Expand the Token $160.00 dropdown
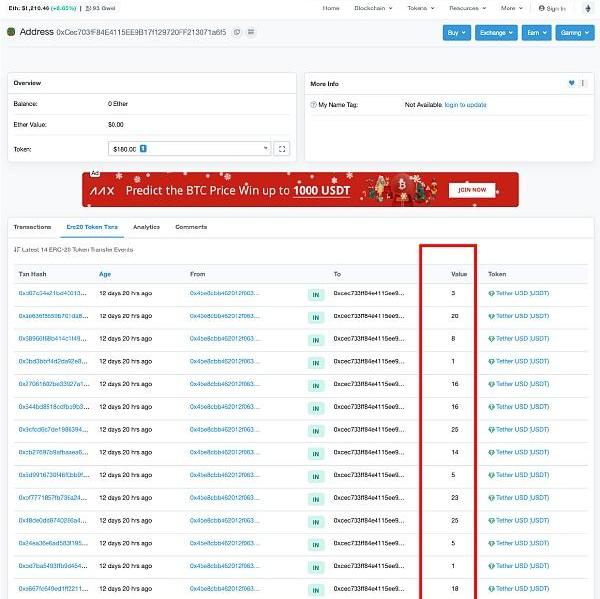600x599 pixels. click(189, 149)
